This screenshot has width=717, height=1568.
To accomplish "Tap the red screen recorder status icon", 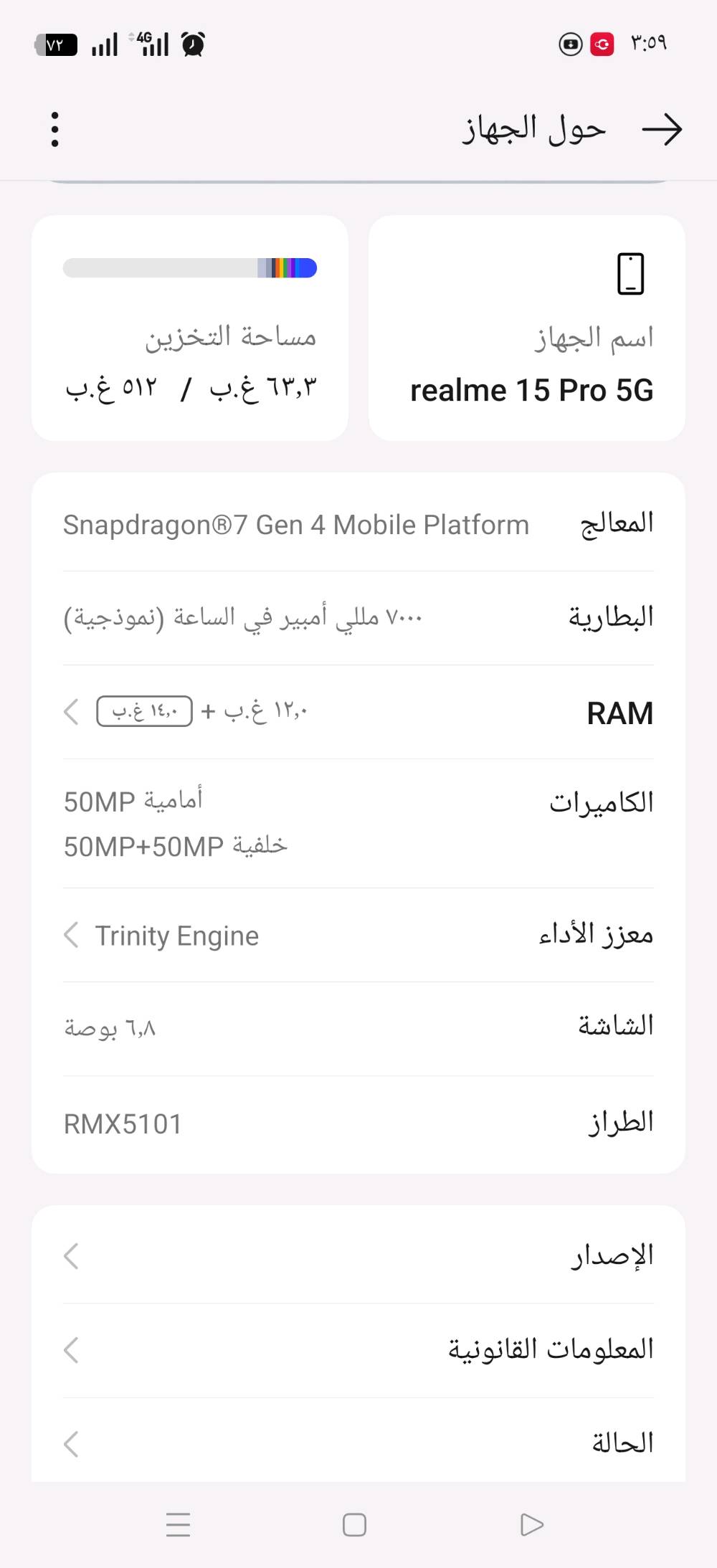I will [602, 44].
